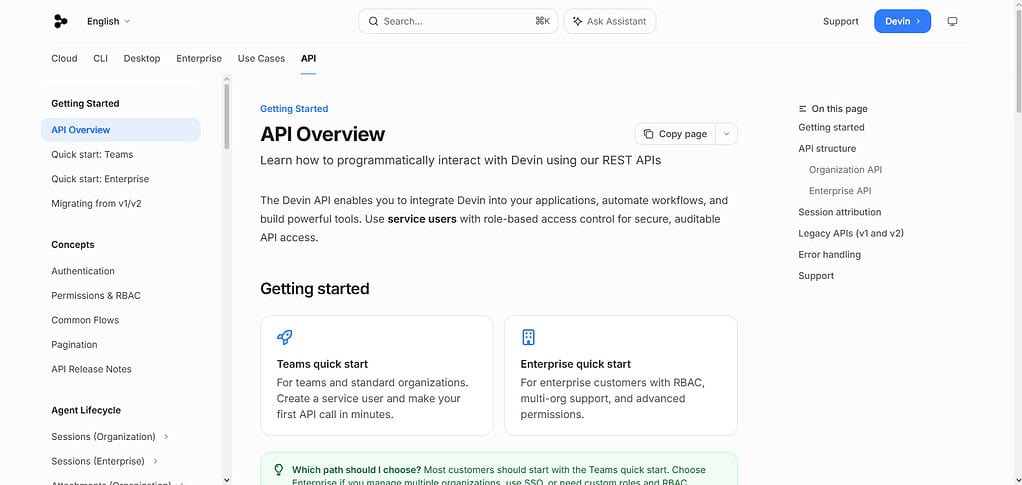The width and height of the screenshot is (1022, 485).
Task: Click the lightbulb icon in the tip callout
Action: click(x=278, y=469)
